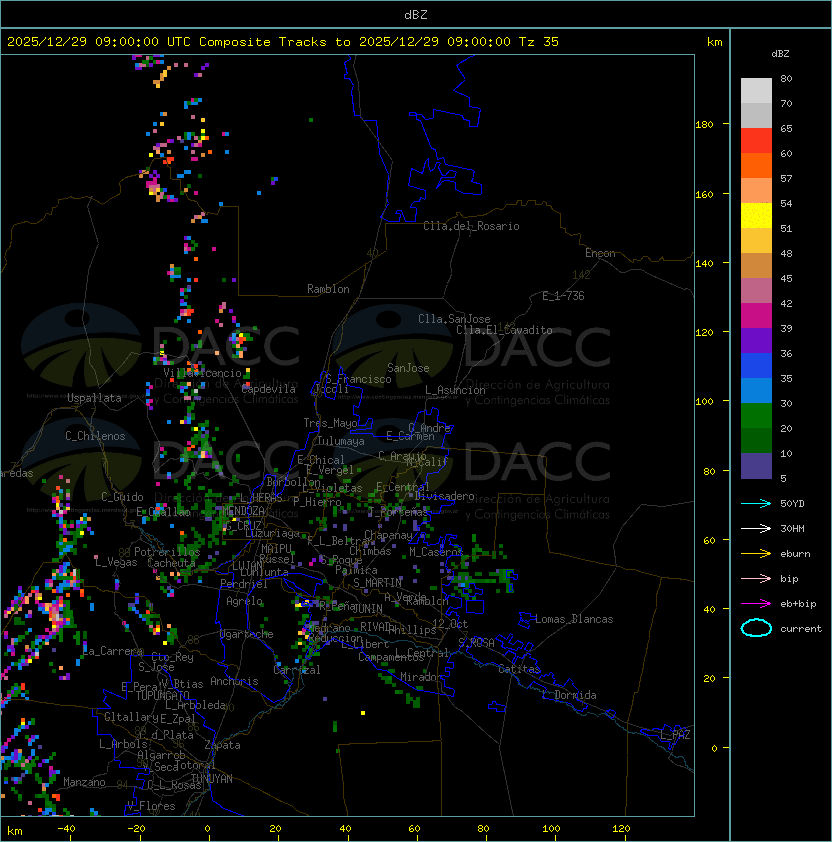Image resolution: width=832 pixels, height=842 pixels.
Task: Pick the yellow swatch below 54 dBZ
Action: (756, 216)
